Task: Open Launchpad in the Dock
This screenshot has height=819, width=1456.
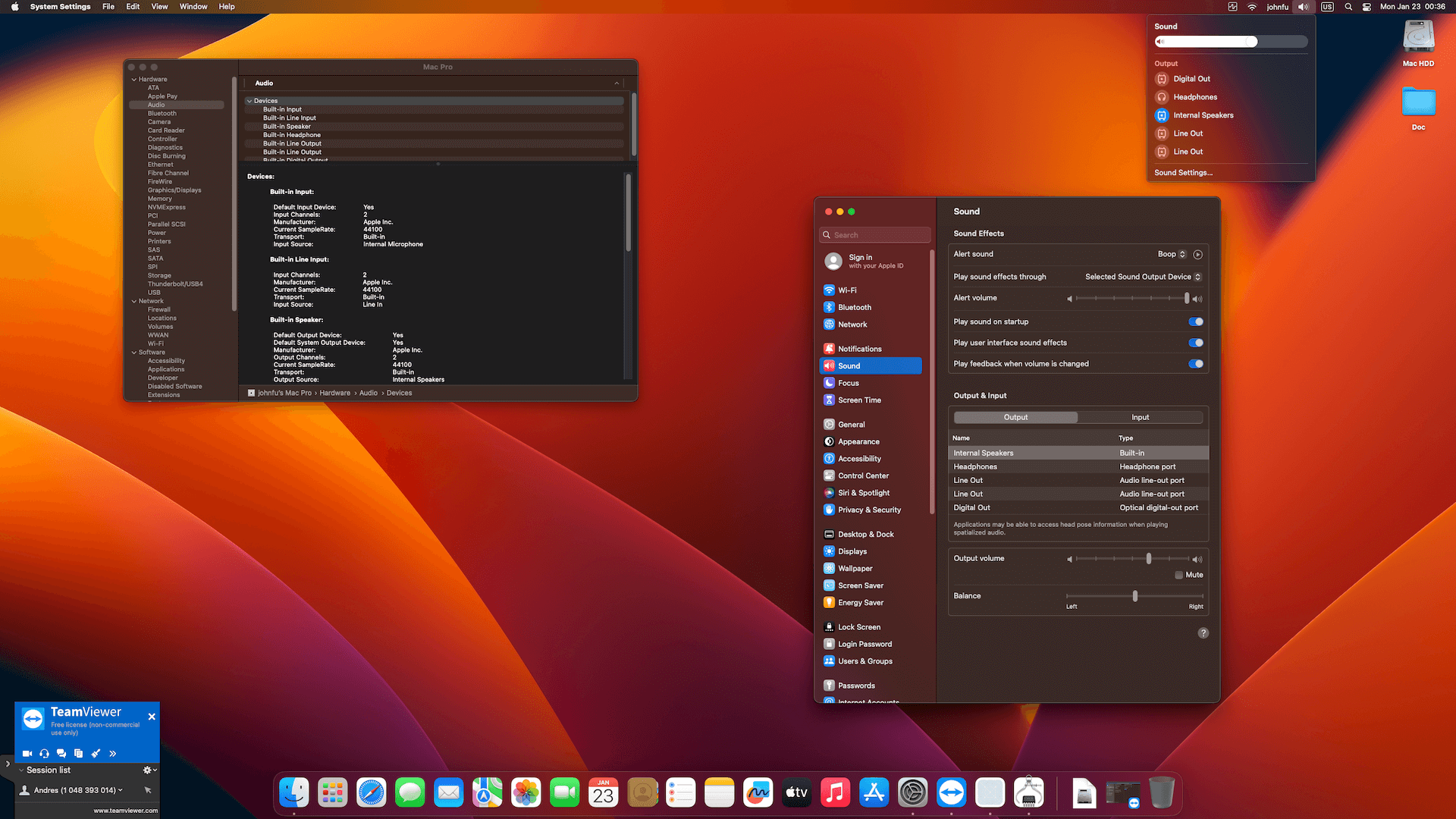Action: [333, 793]
